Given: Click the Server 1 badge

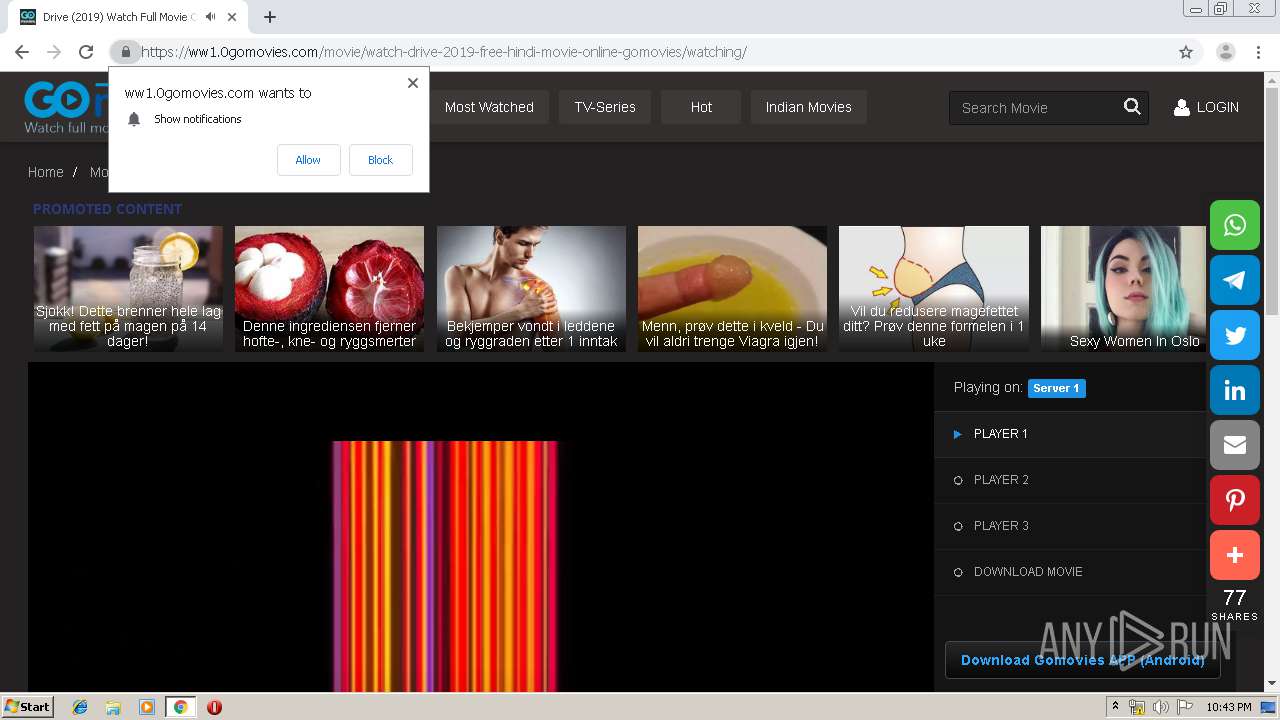Looking at the screenshot, I should [x=1056, y=388].
